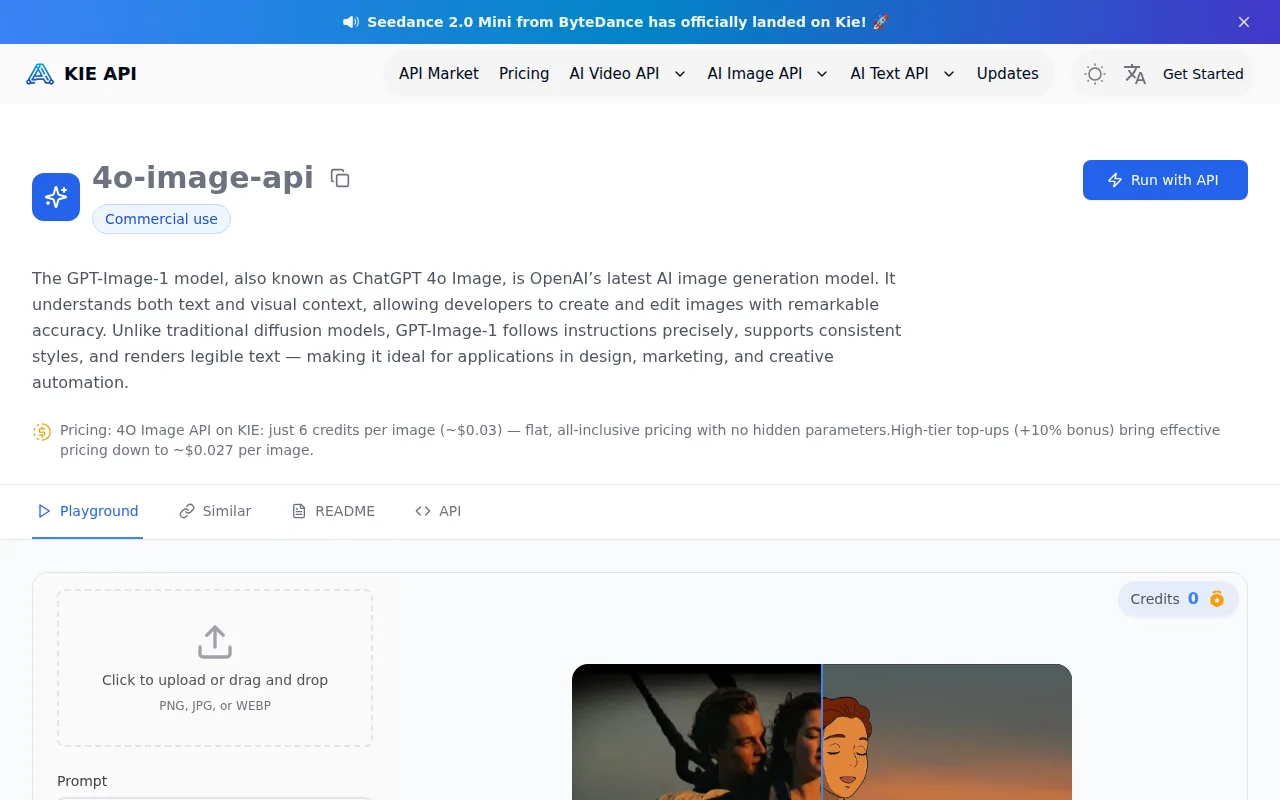1280x800 pixels.
Task: Copy the 4o-image-api model name
Action: (x=340, y=178)
